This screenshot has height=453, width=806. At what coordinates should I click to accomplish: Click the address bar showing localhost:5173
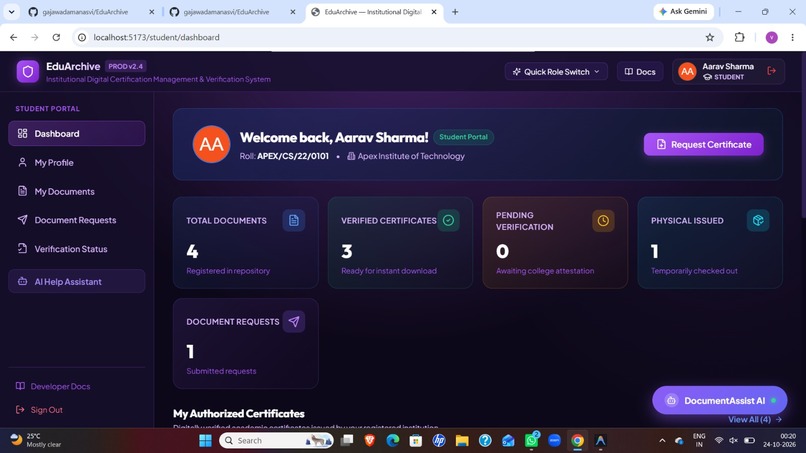396,37
